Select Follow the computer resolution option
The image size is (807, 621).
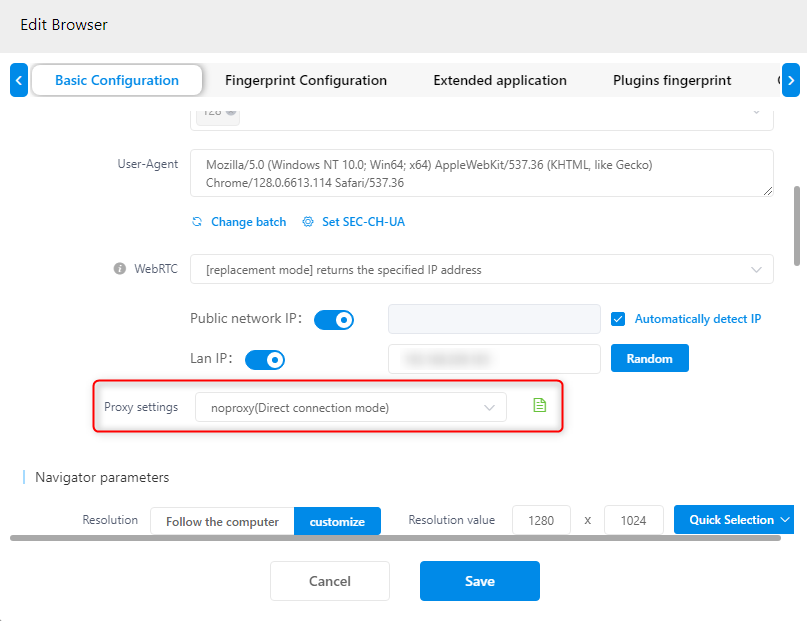tap(222, 521)
